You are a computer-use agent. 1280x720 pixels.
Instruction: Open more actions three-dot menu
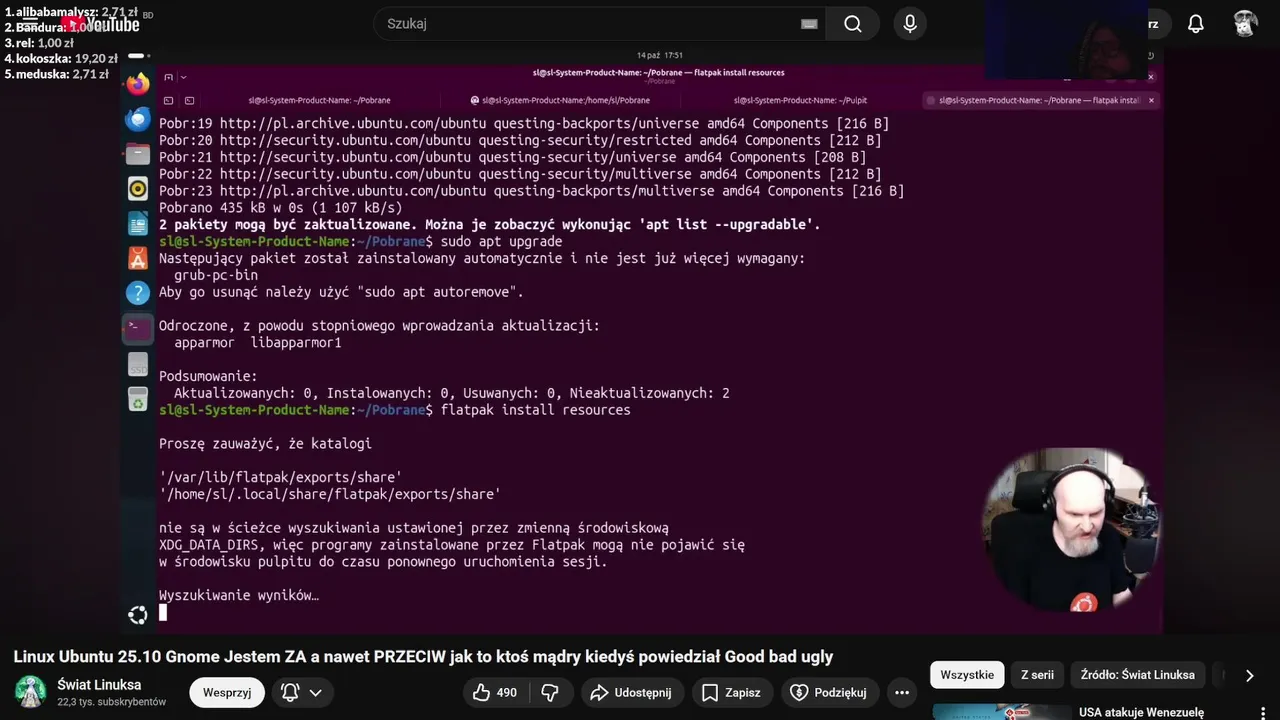901,692
